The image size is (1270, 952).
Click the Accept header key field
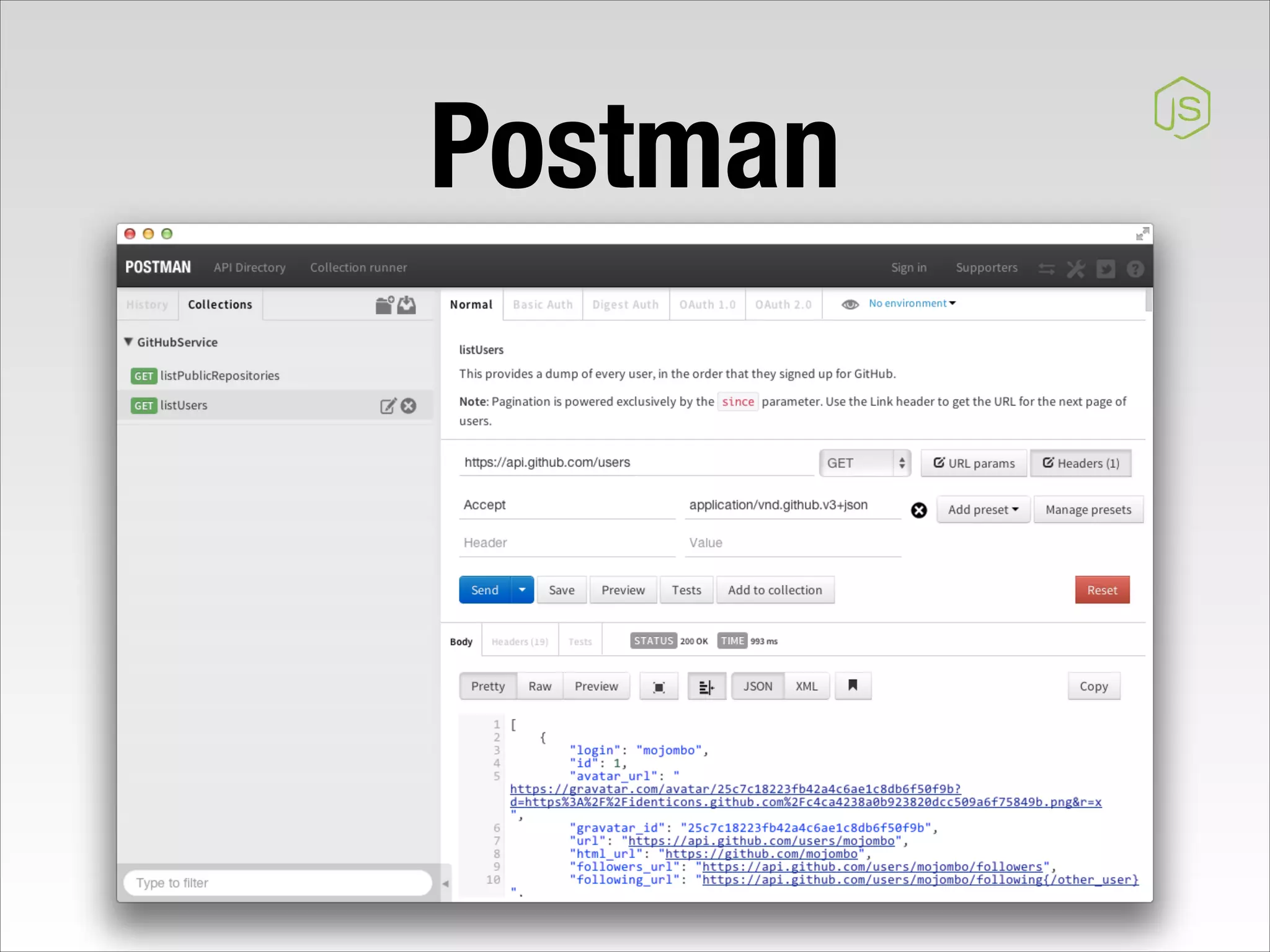click(567, 505)
